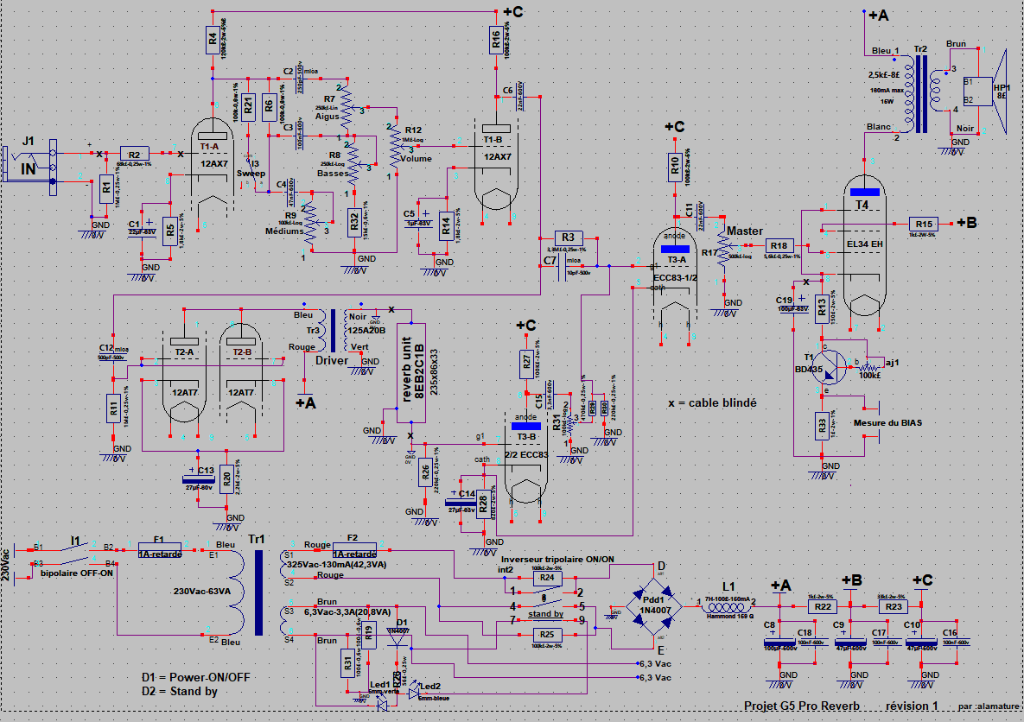This screenshot has height=722, width=1024.
Task: Toggle the I3 Sweep switch
Action: [254, 164]
